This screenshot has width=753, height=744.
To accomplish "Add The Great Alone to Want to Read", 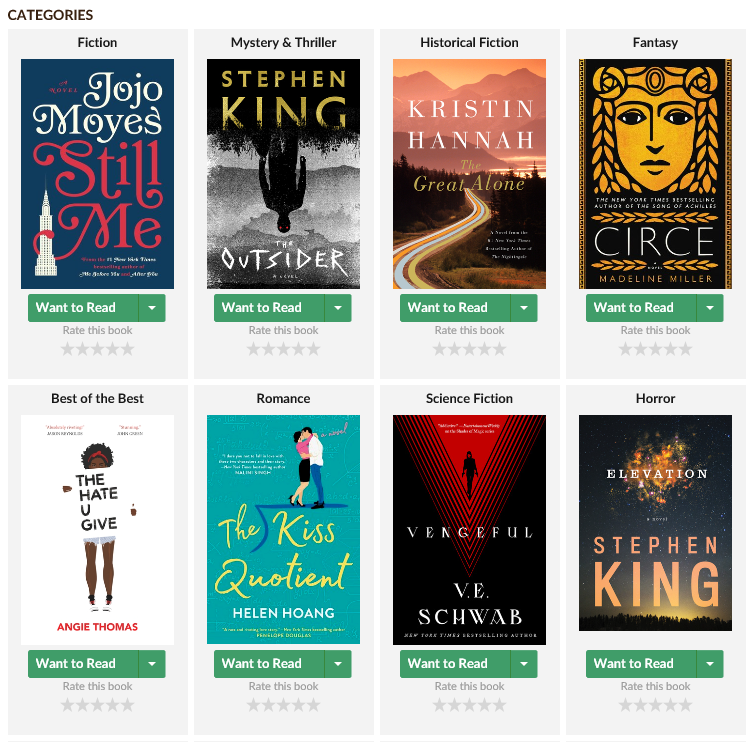I will point(455,308).
